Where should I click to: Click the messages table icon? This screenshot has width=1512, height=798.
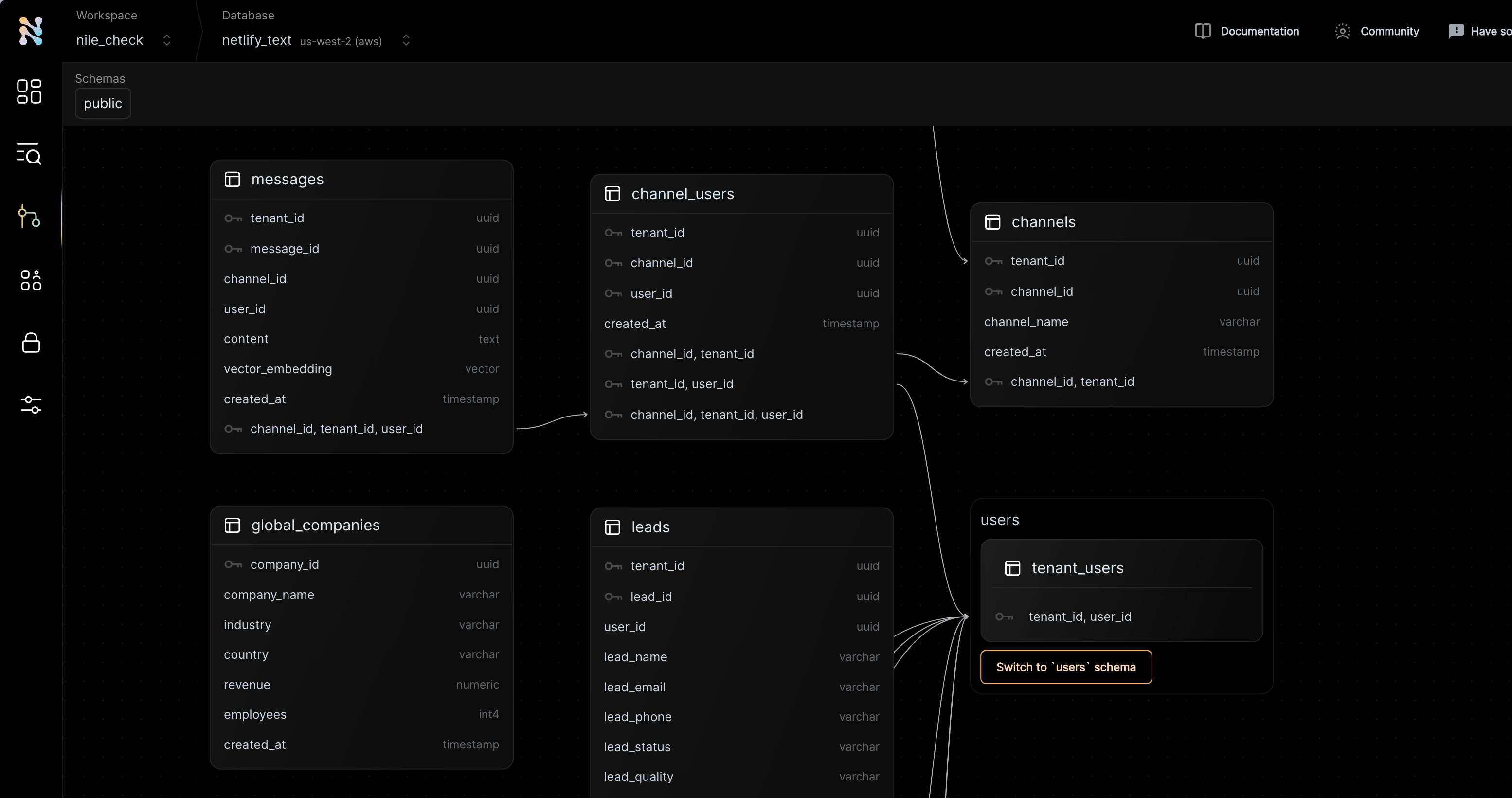pos(233,179)
